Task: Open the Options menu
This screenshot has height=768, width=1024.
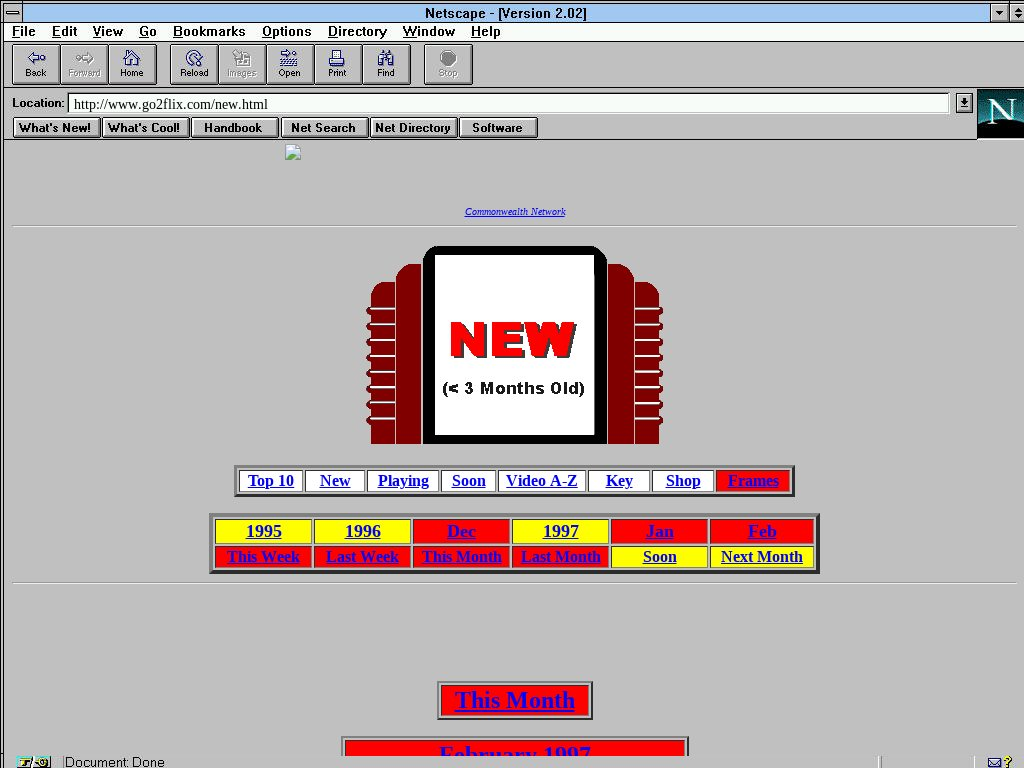Action: (x=286, y=31)
